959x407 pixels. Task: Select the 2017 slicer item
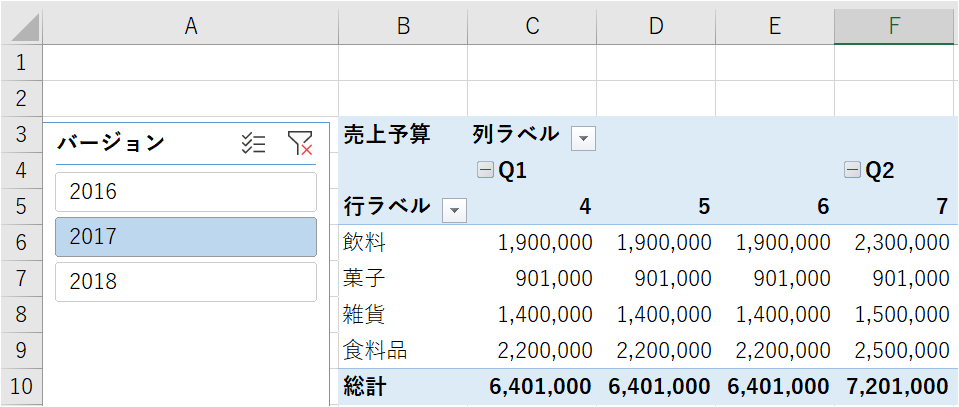[186, 237]
